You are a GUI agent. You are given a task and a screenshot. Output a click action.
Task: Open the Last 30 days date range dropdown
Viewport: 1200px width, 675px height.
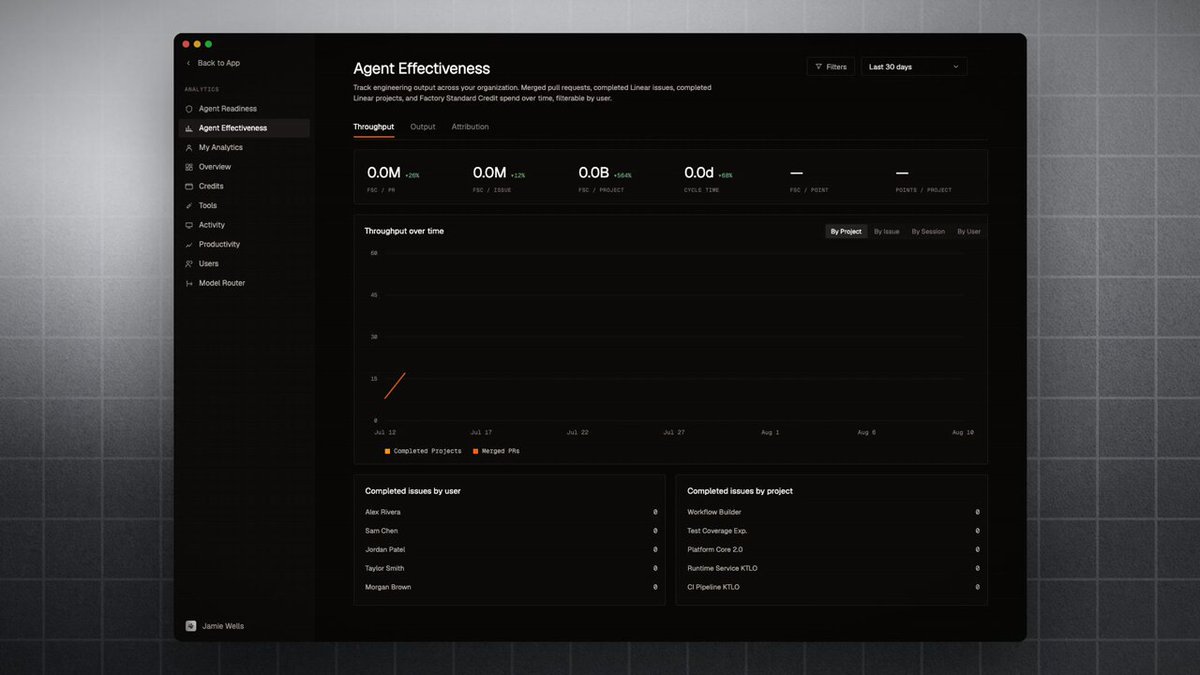(x=914, y=67)
